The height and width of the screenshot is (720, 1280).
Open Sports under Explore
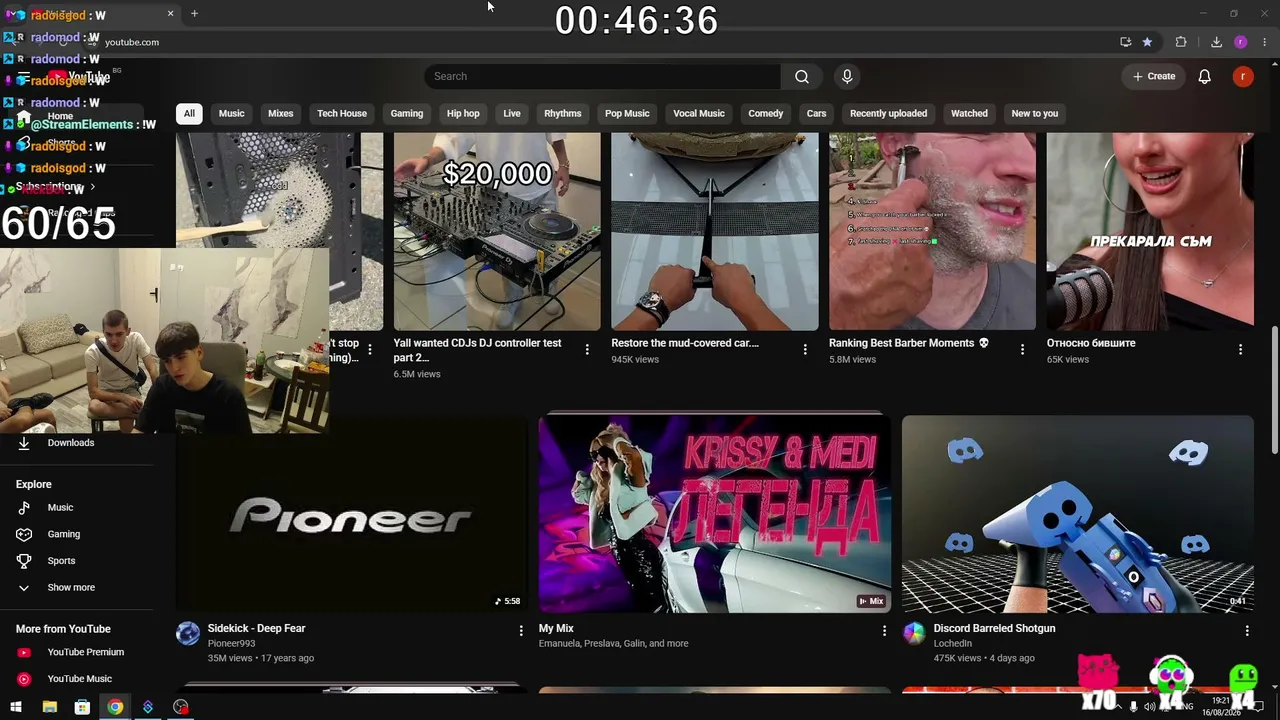61,561
